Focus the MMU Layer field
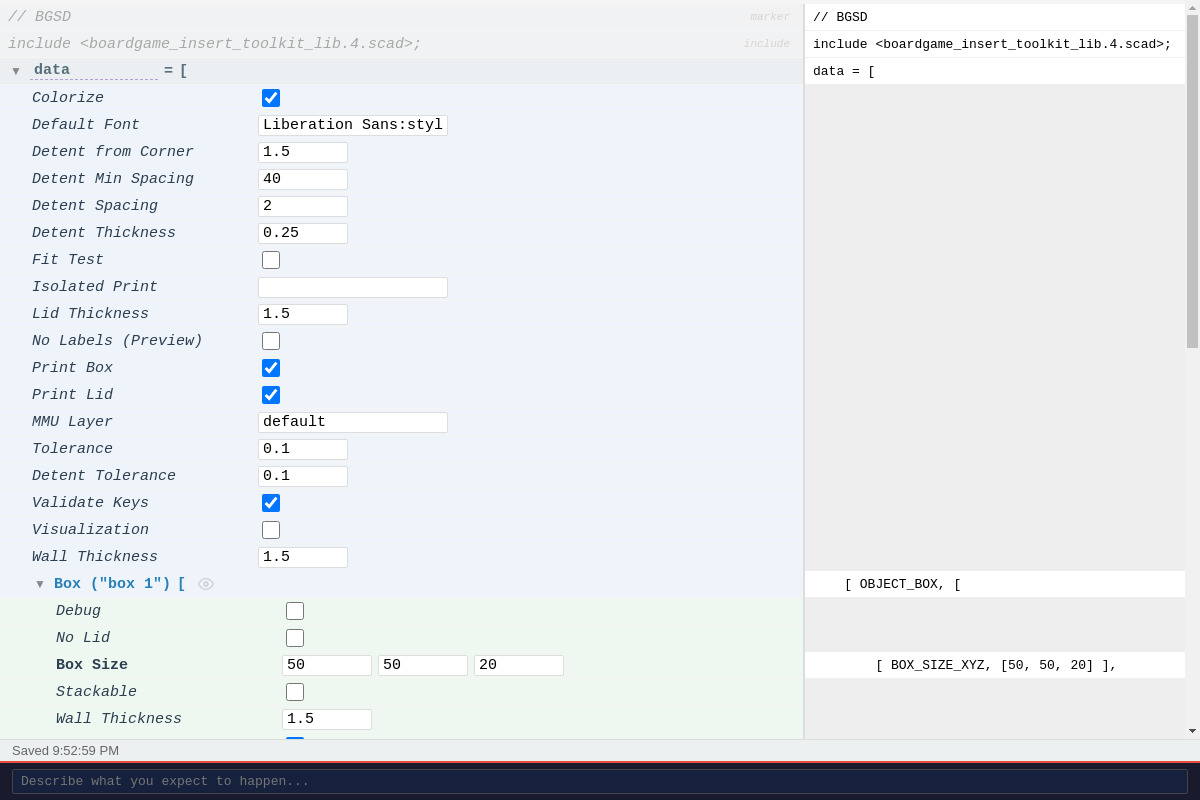 352,422
